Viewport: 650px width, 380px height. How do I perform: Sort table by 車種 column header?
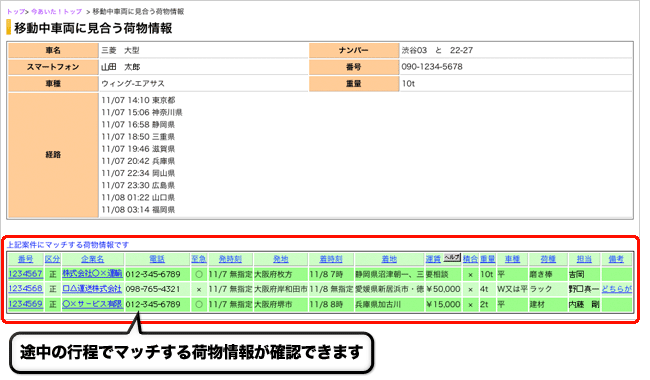[512, 259]
